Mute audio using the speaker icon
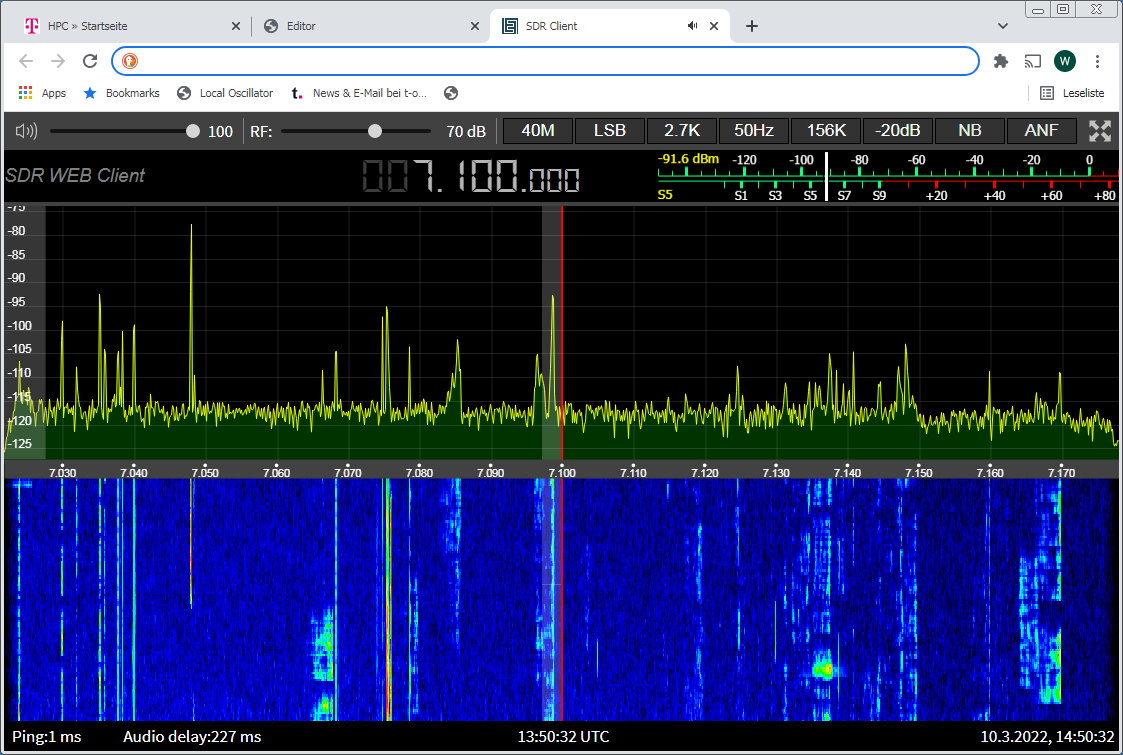Viewport: 1123px width, 755px height. point(26,131)
